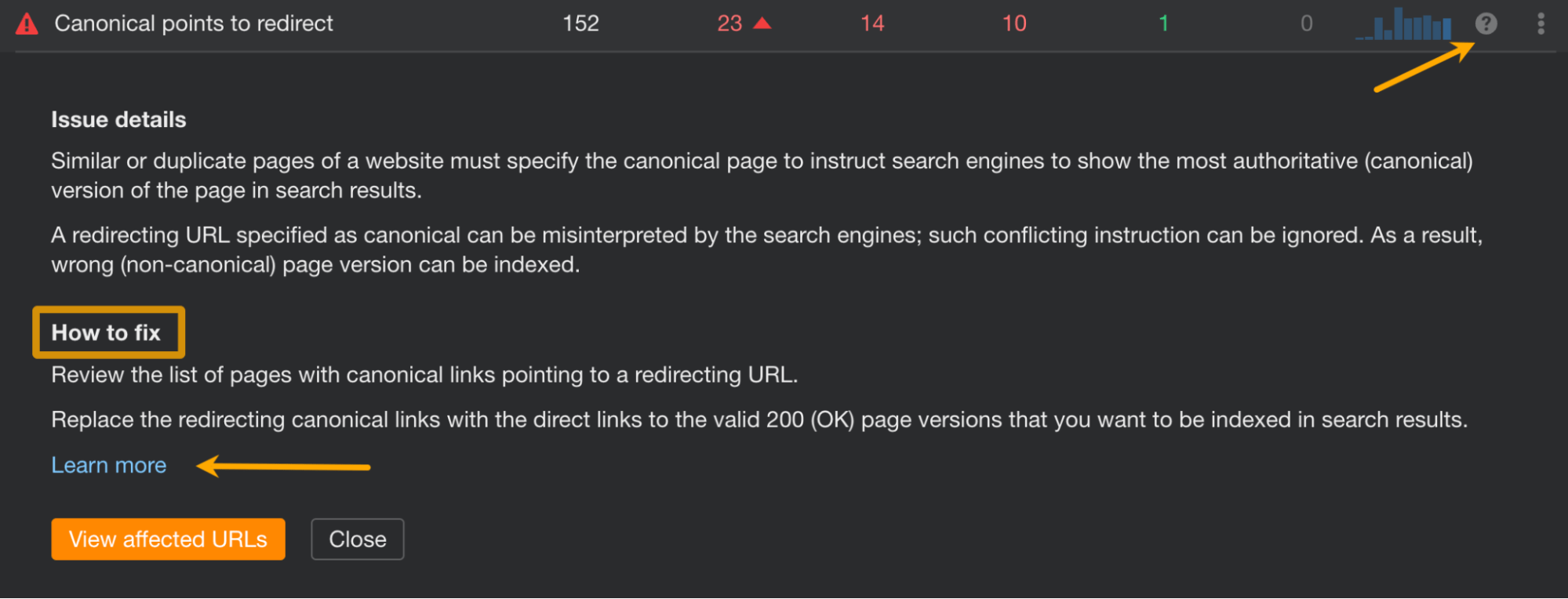1568x599 pixels.
Task: Select the Issue details heading
Action: 118,119
